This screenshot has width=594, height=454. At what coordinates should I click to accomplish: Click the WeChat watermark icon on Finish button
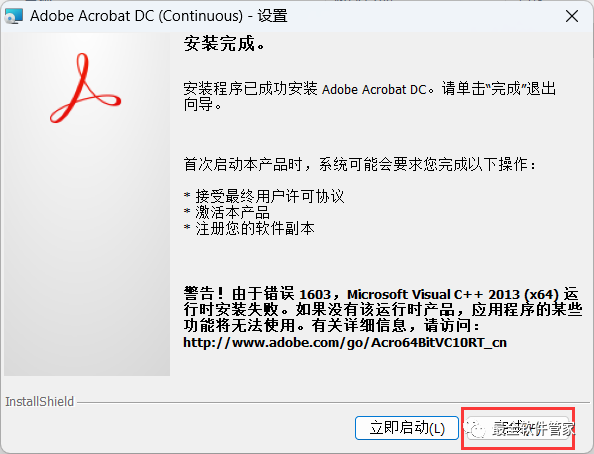tap(477, 429)
